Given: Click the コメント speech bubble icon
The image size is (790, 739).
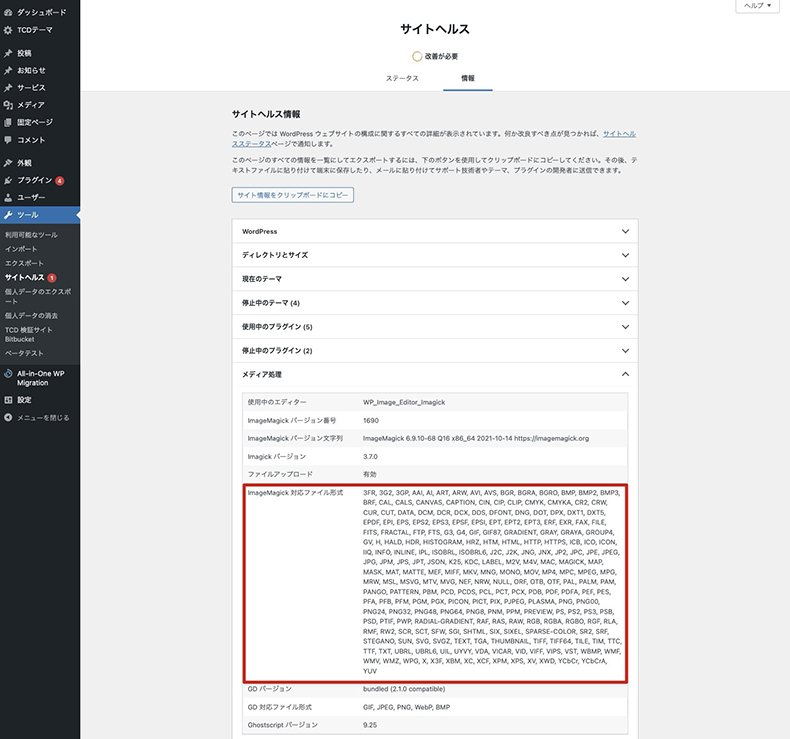Looking at the screenshot, I should tap(8, 140).
